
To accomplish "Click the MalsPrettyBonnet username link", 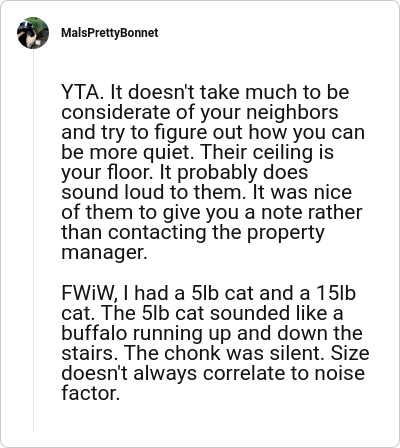I will pyautogui.click(x=110, y=33).
